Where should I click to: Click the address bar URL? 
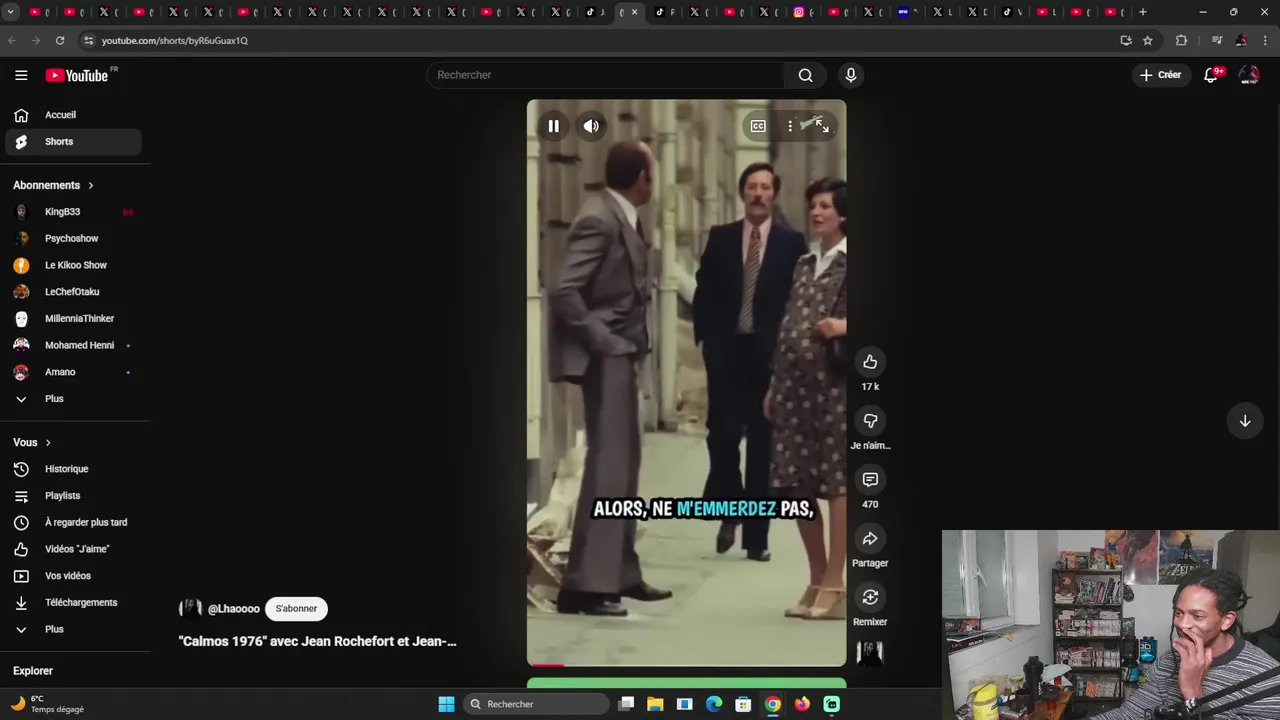175,41
